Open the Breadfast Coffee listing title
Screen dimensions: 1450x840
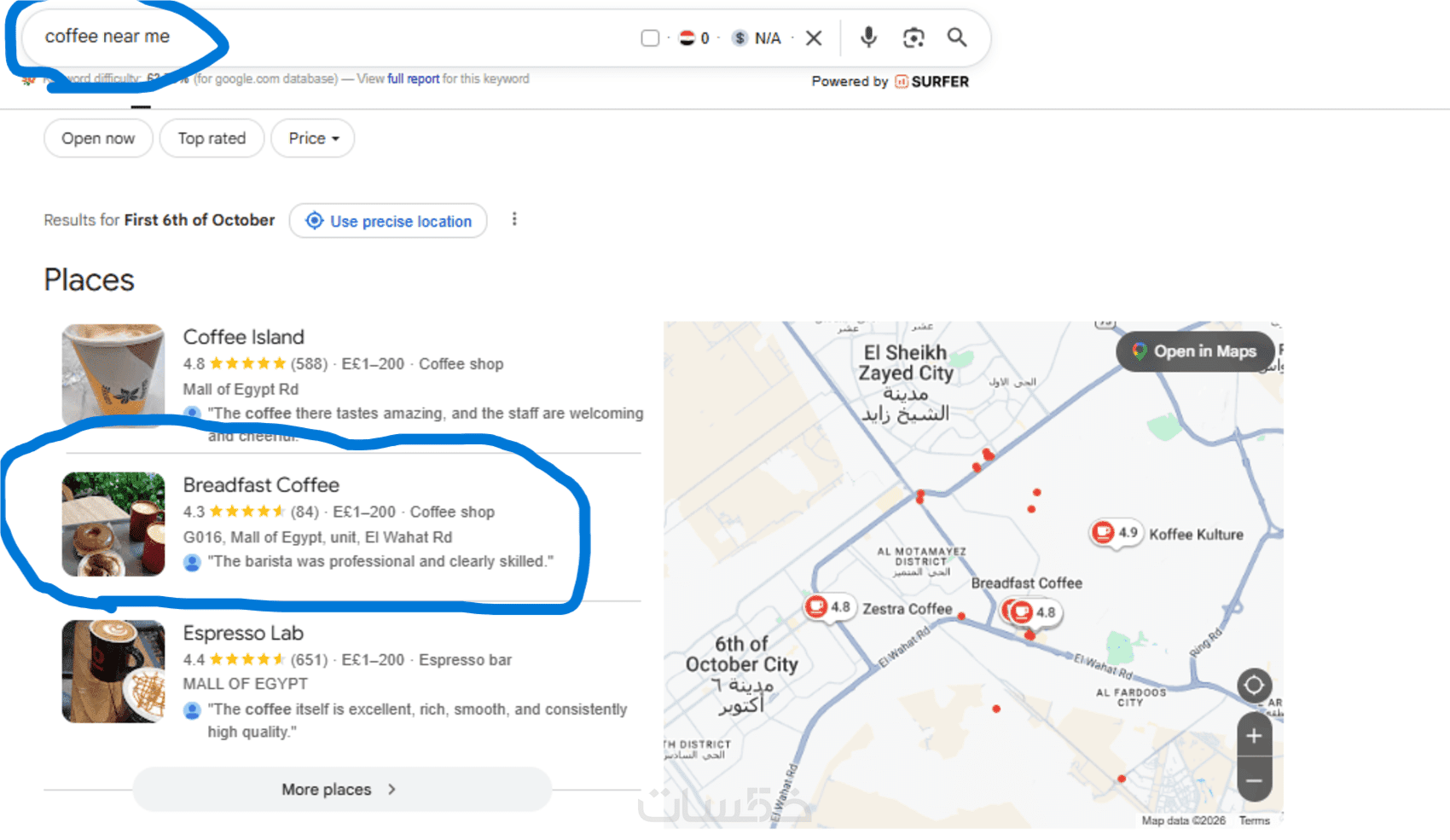[x=261, y=485]
